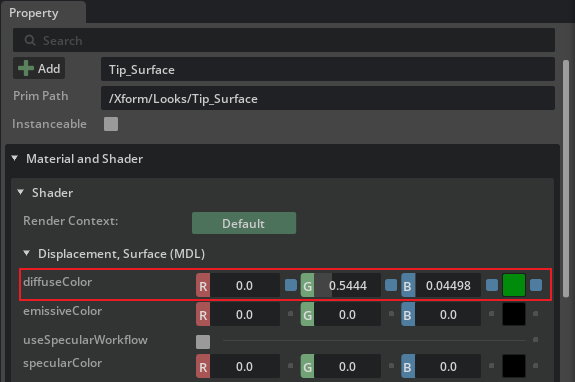Click specularColor B value field
The height and width of the screenshot is (382, 575).
pos(448,366)
